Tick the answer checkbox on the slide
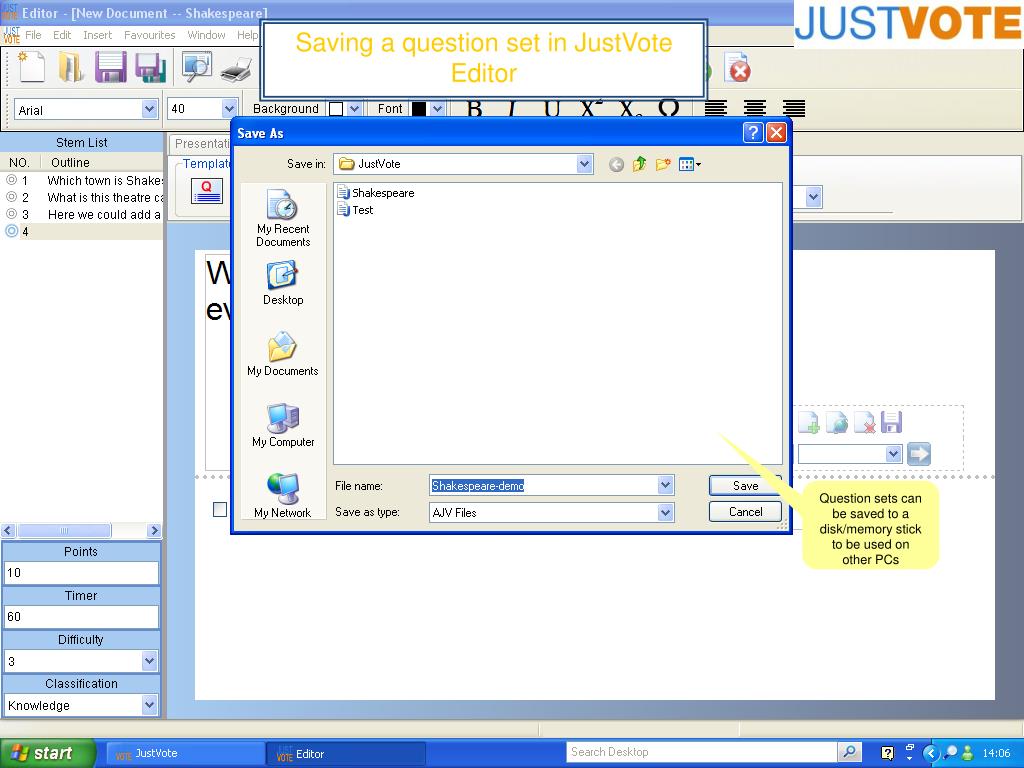1024x768 pixels. click(x=220, y=509)
